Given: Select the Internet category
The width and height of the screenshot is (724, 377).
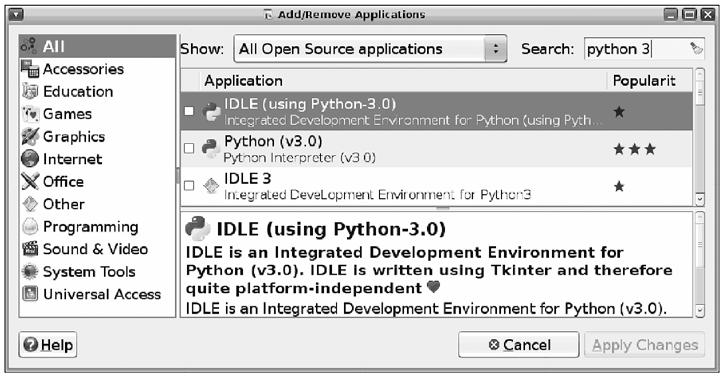Looking at the screenshot, I should pos(97,159).
